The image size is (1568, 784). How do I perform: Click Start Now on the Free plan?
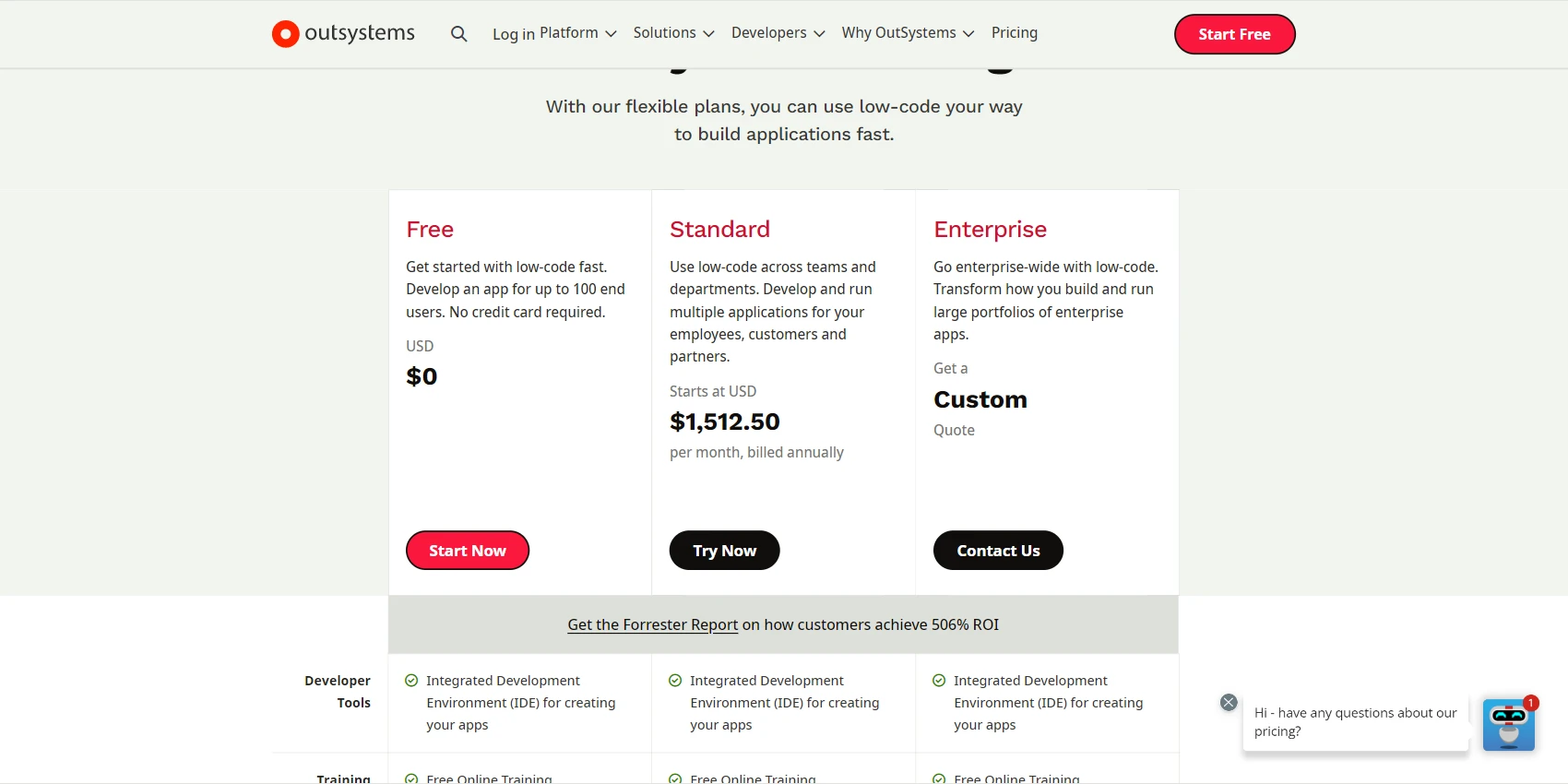click(468, 551)
